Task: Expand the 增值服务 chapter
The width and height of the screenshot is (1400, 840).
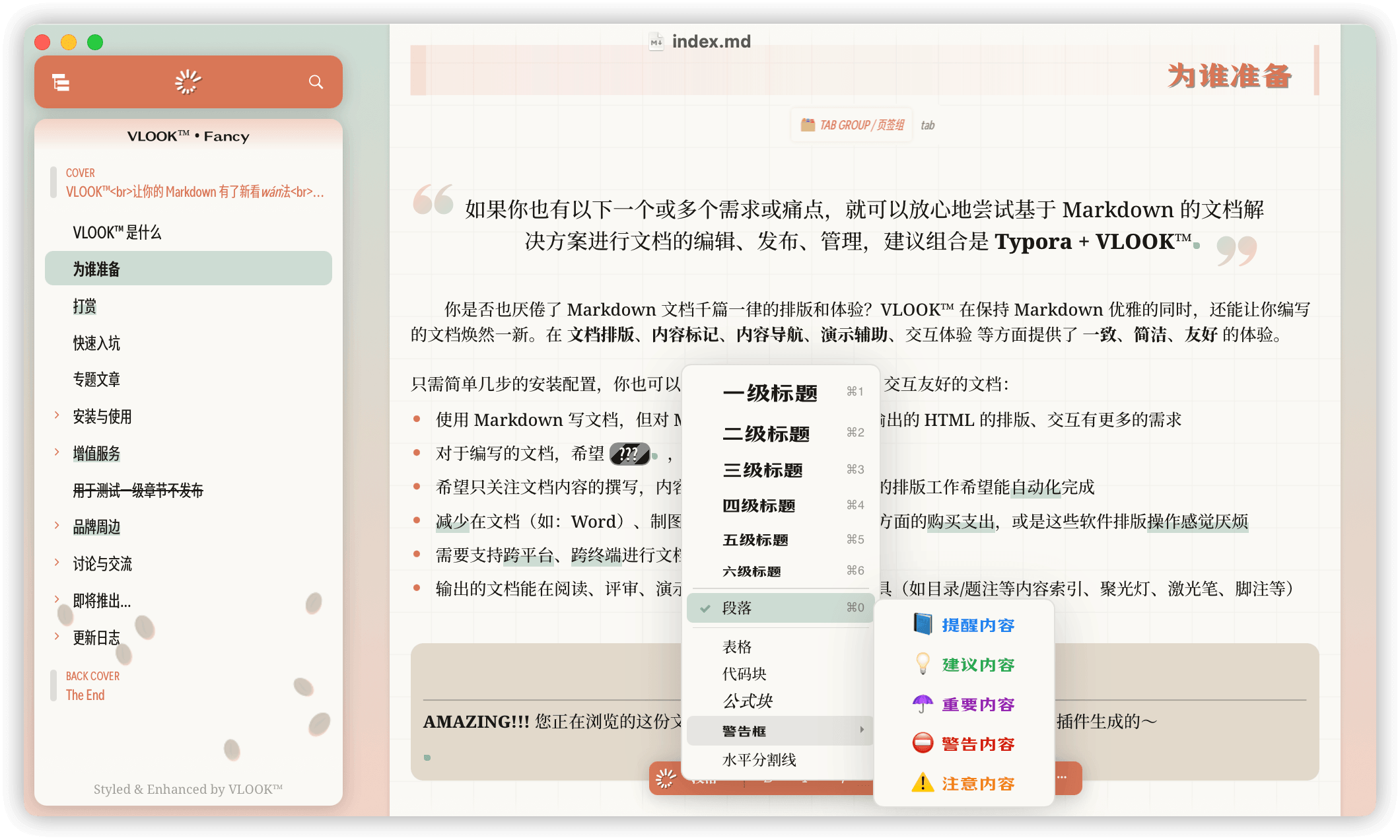Action: 57,452
